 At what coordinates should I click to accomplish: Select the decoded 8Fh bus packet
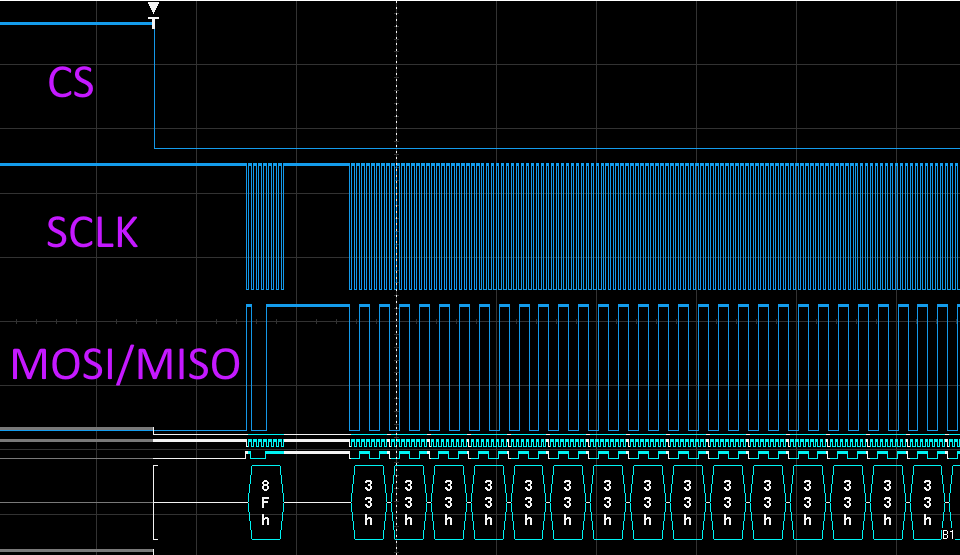tap(265, 502)
